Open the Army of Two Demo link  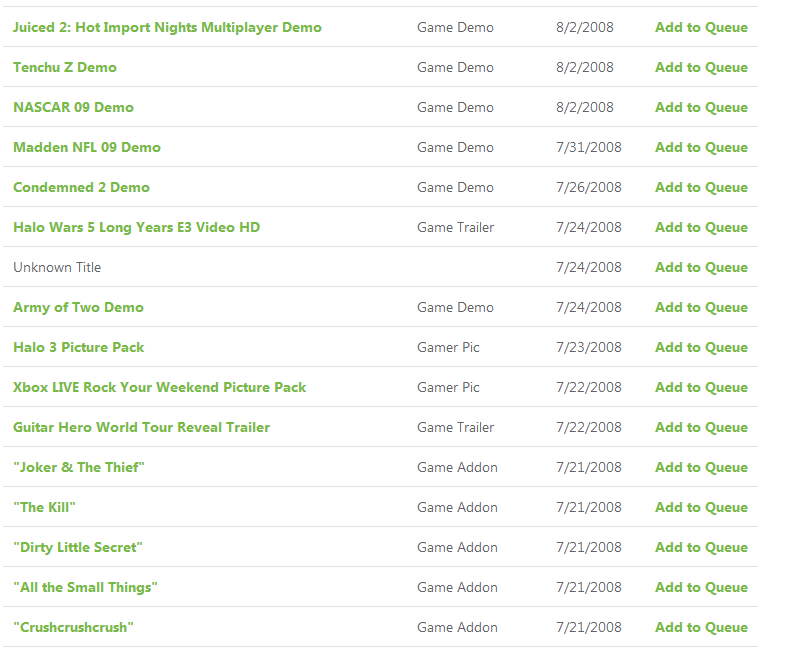point(78,307)
